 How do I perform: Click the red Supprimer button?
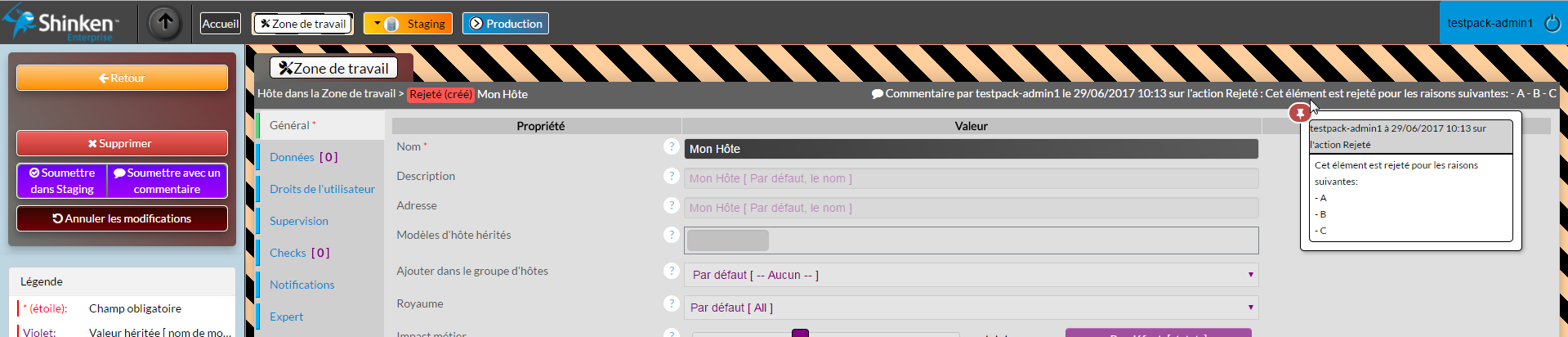pos(122,143)
